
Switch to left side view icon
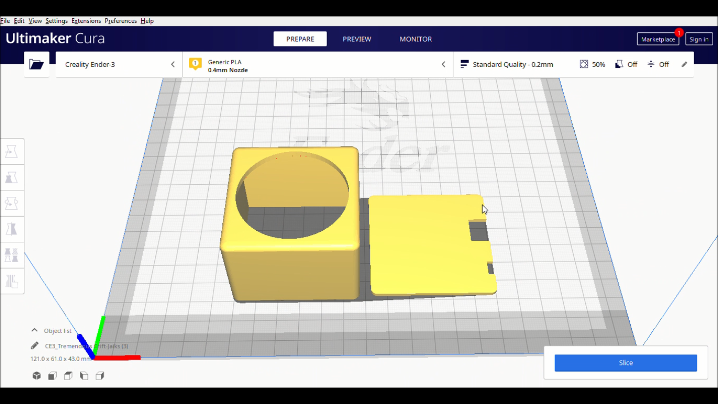click(x=84, y=376)
